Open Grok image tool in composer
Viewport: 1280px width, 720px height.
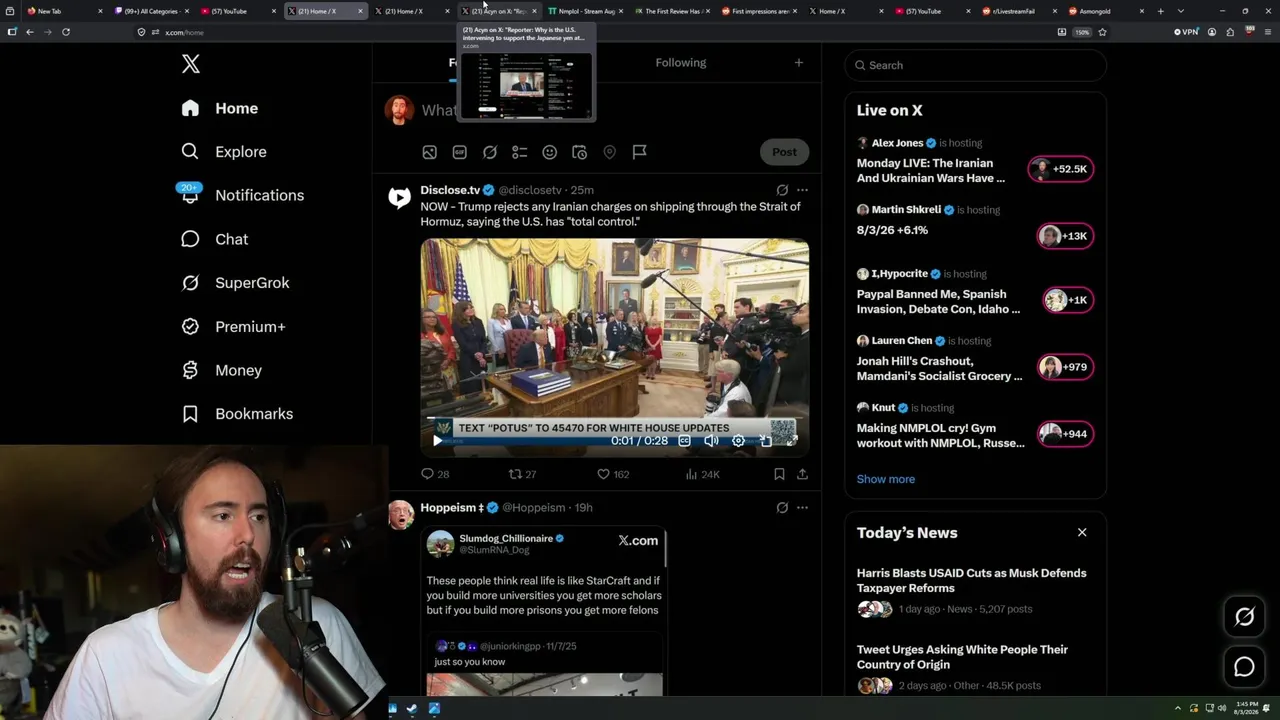[489, 152]
